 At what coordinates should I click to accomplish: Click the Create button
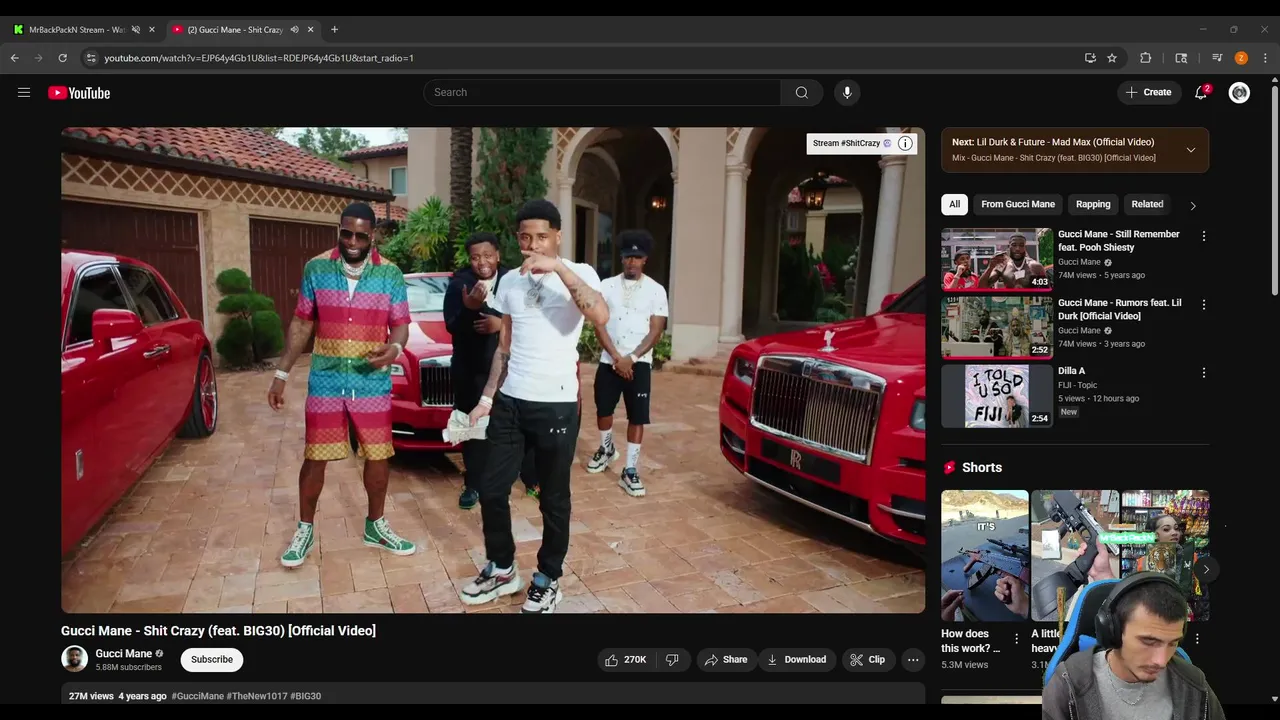pyautogui.click(x=1148, y=93)
